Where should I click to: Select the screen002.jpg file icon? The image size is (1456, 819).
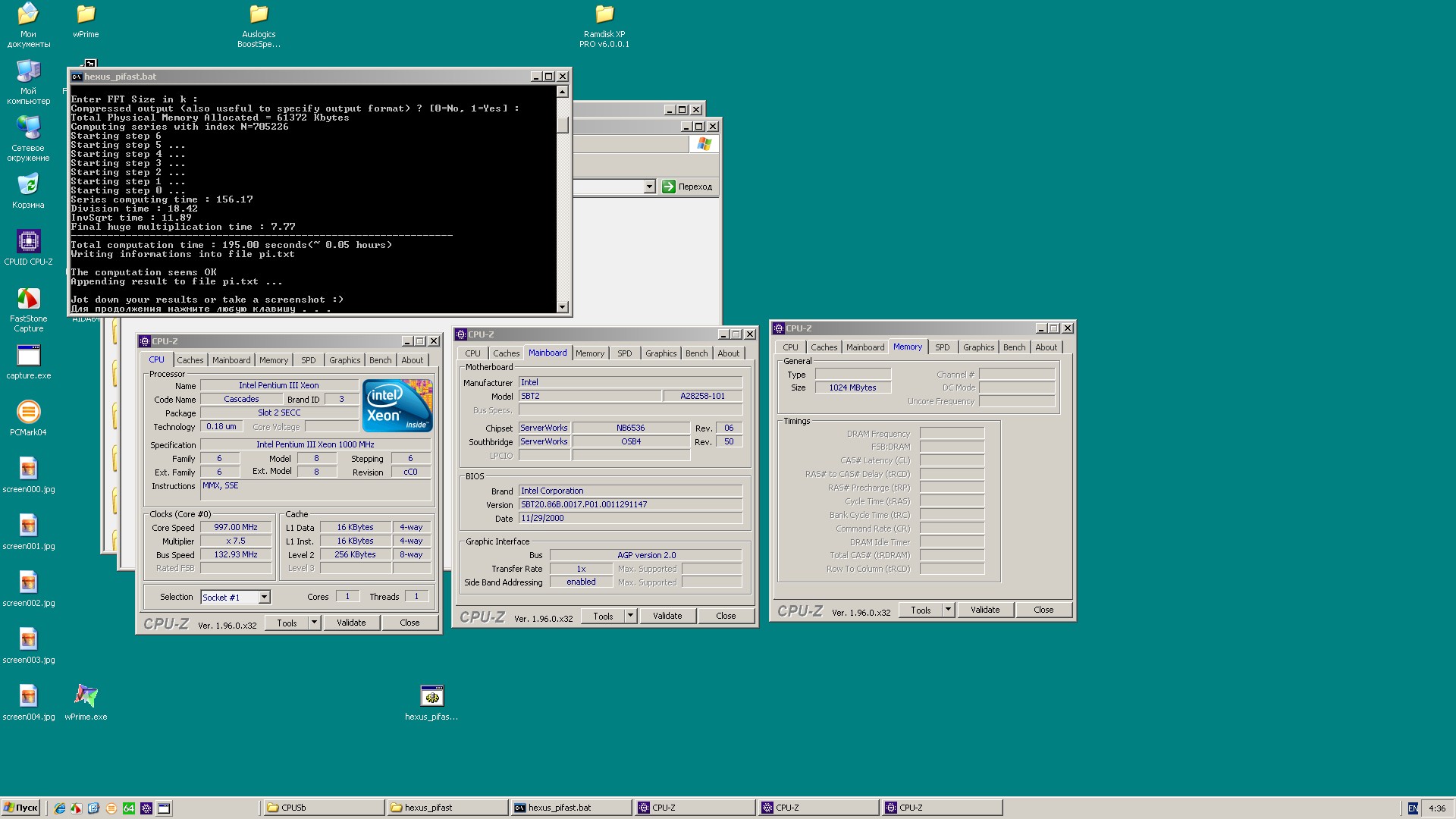(x=28, y=589)
